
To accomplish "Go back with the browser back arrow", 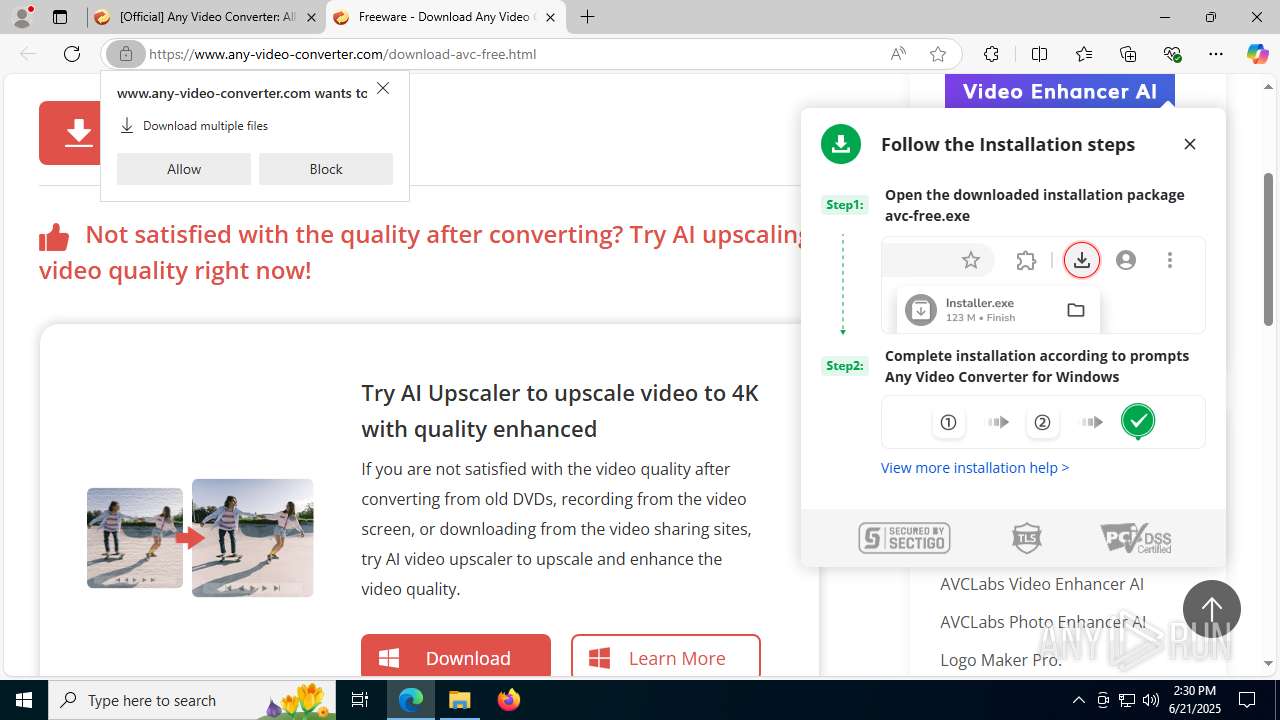I will [28, 54].
